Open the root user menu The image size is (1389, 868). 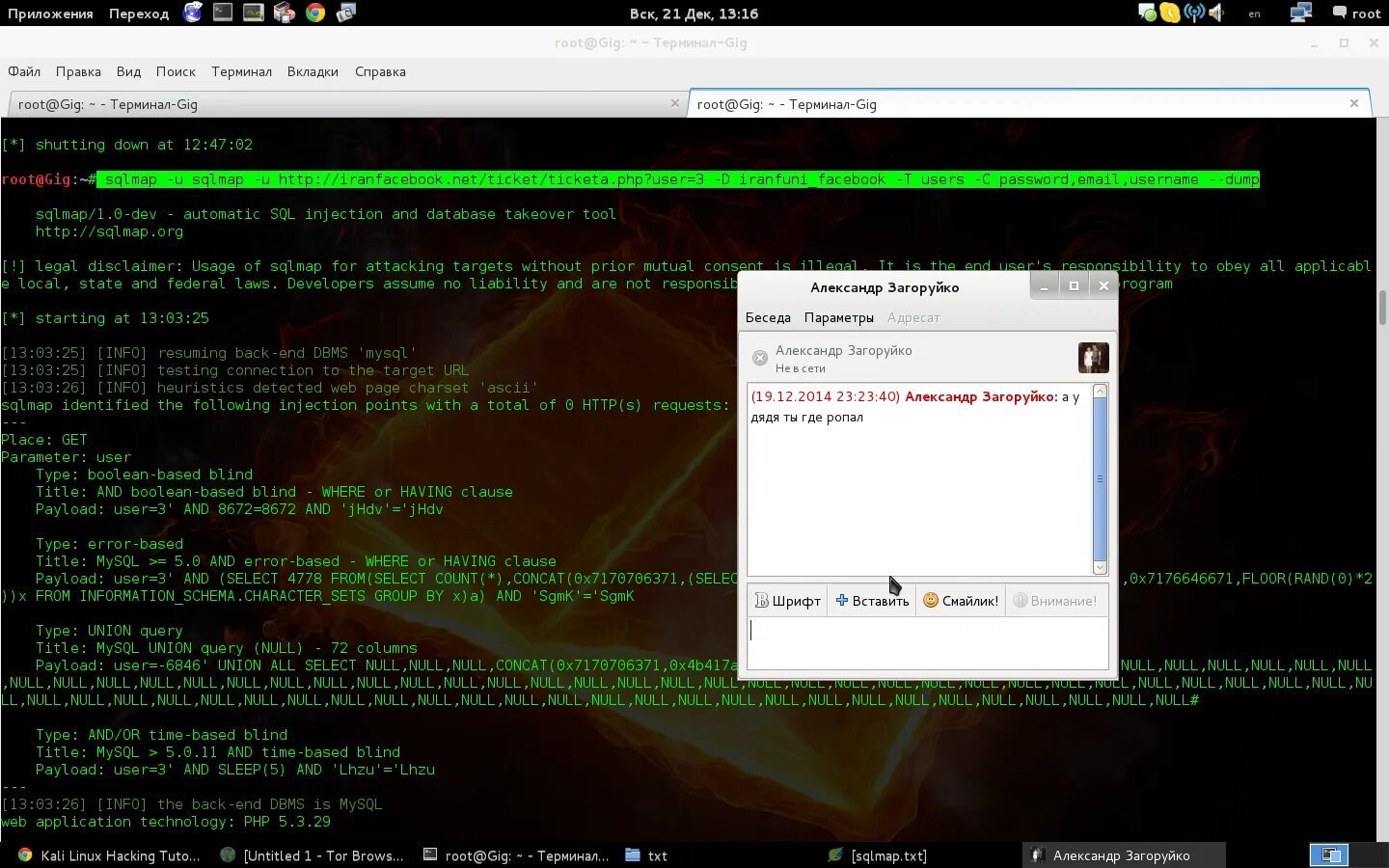click(x=1356, y=14)
